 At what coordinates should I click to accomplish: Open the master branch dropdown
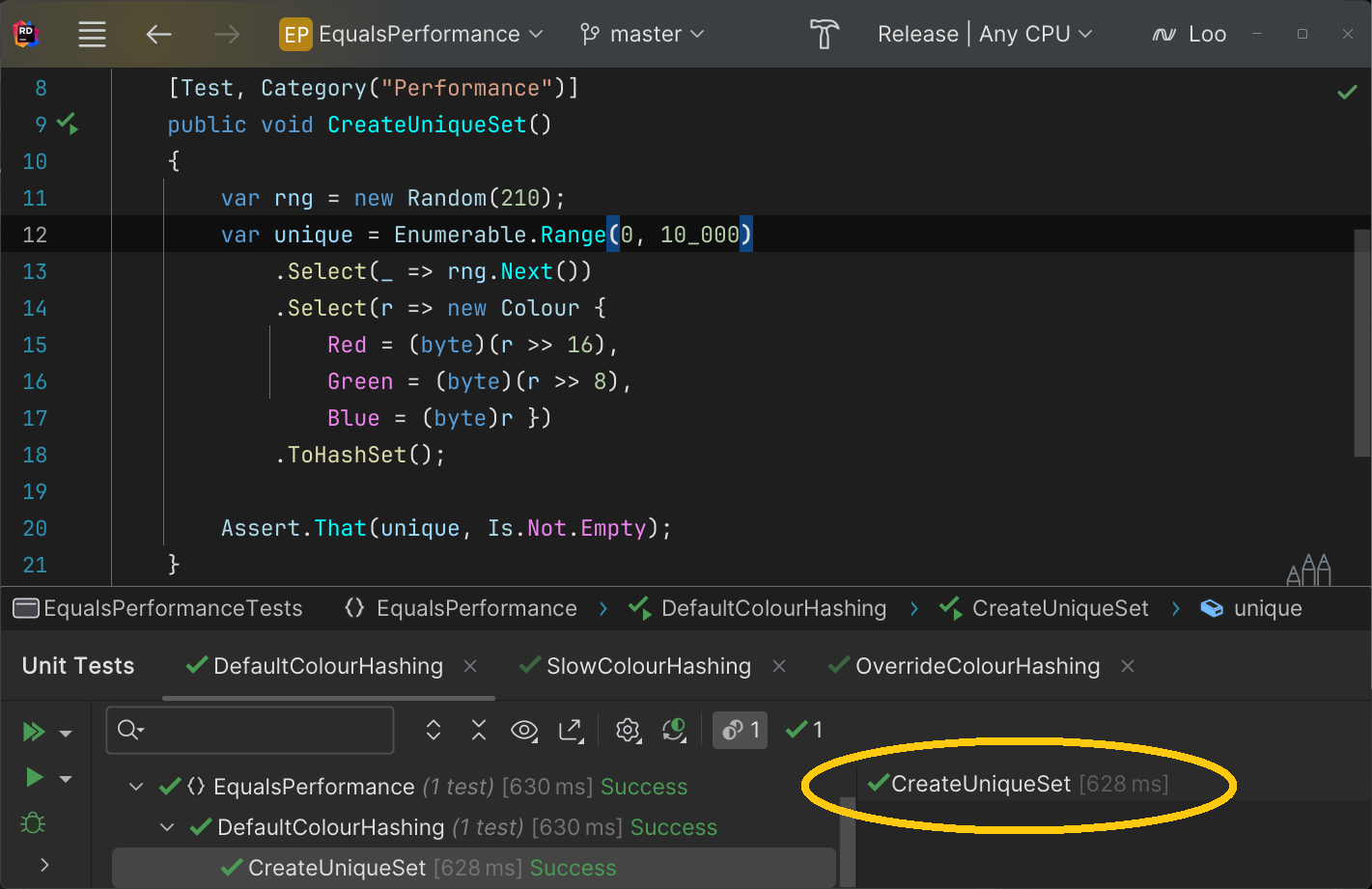(x=642, y=35)
